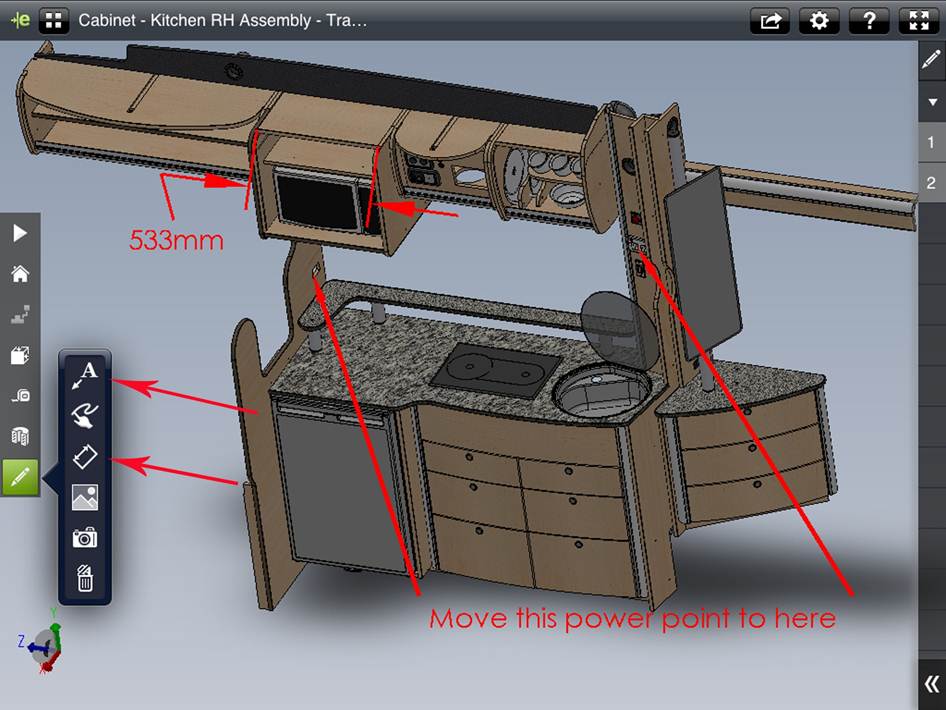The image size is (946, 710).
Task: Delete markup with the trash icon
Action: click(x=85, y=578)
